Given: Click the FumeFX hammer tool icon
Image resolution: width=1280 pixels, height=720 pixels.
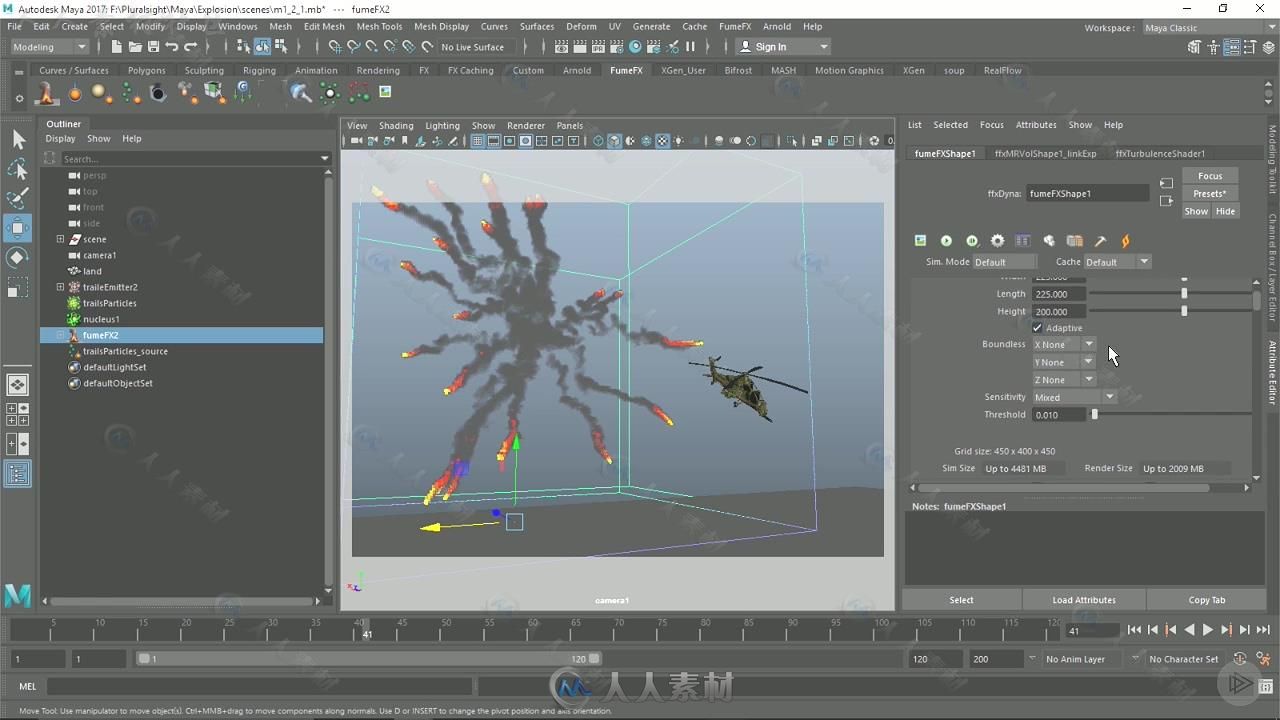Looking at the screenshot, I should point(1100,241).
